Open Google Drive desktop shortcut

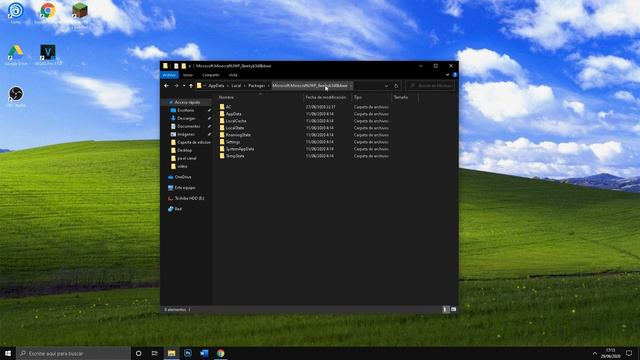tap(16, 55)
